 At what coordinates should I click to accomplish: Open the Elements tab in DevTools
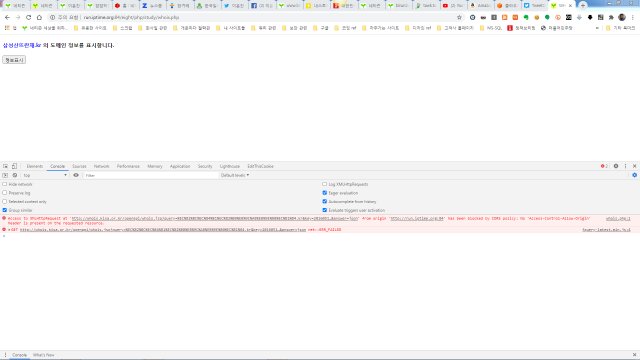(35, 166)
